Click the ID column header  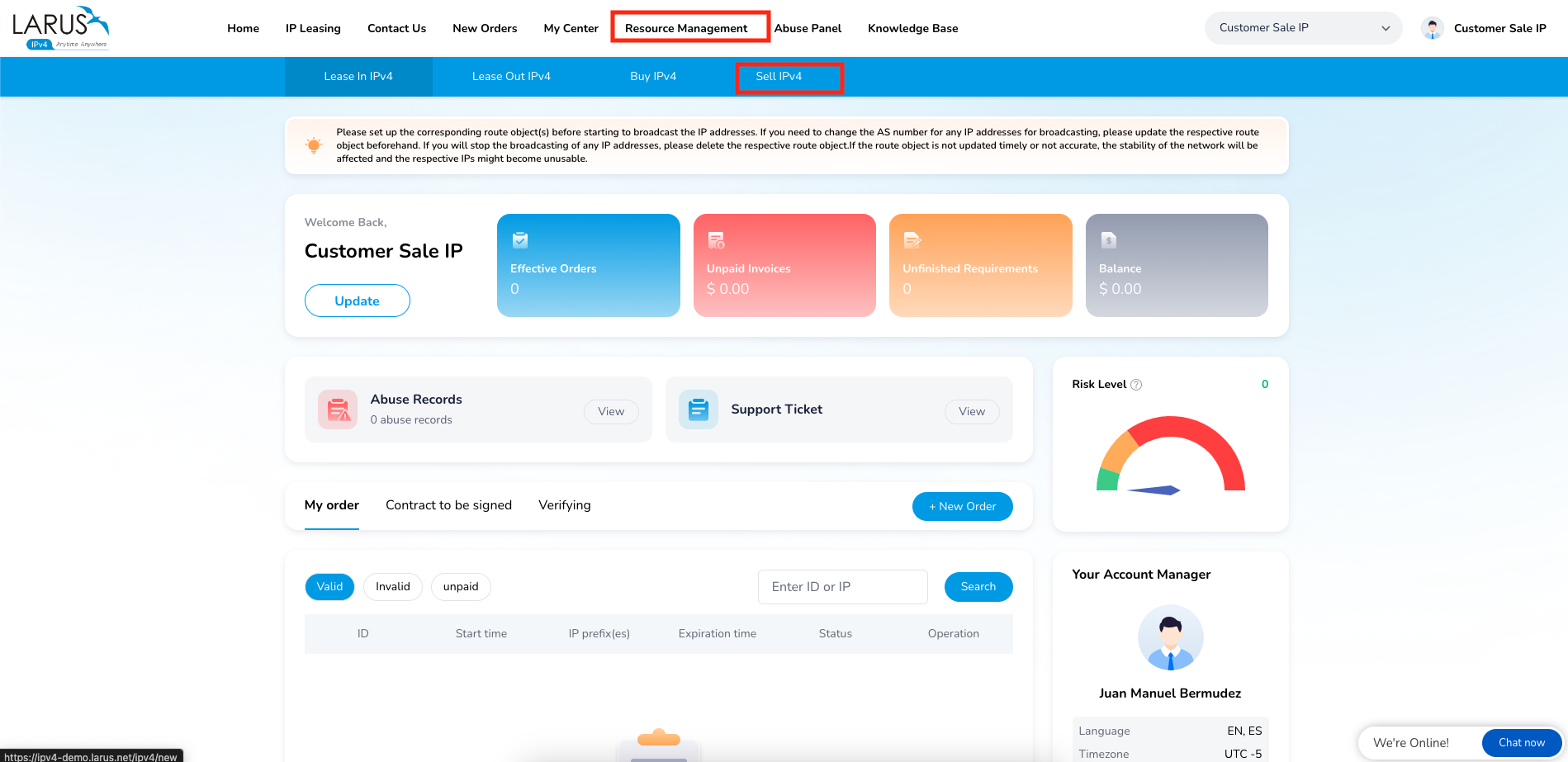(x=363, y=634)
